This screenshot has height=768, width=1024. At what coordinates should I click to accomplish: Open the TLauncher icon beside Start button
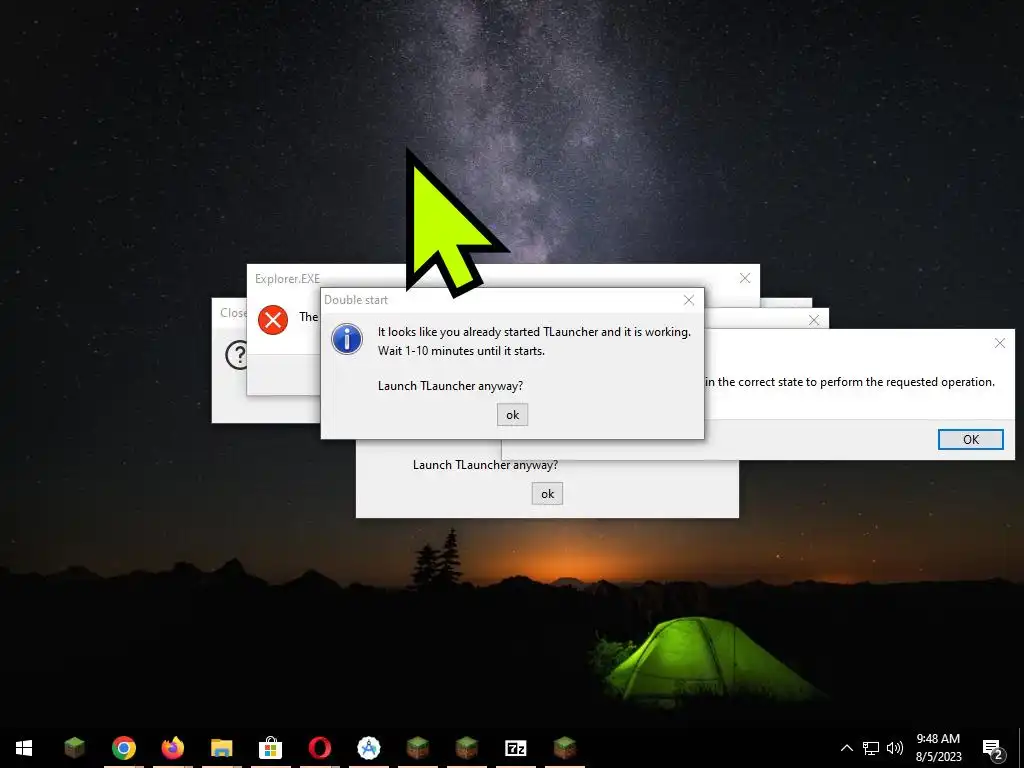74,748
